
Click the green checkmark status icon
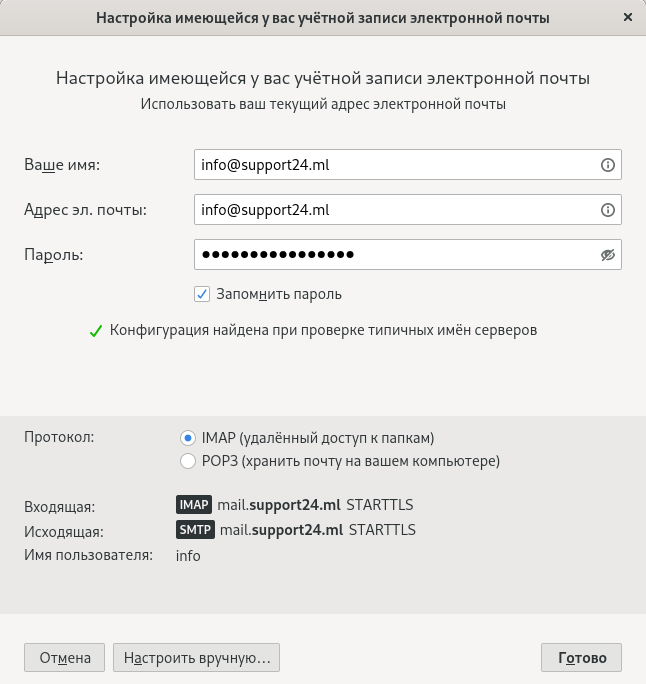click(96, 331)
